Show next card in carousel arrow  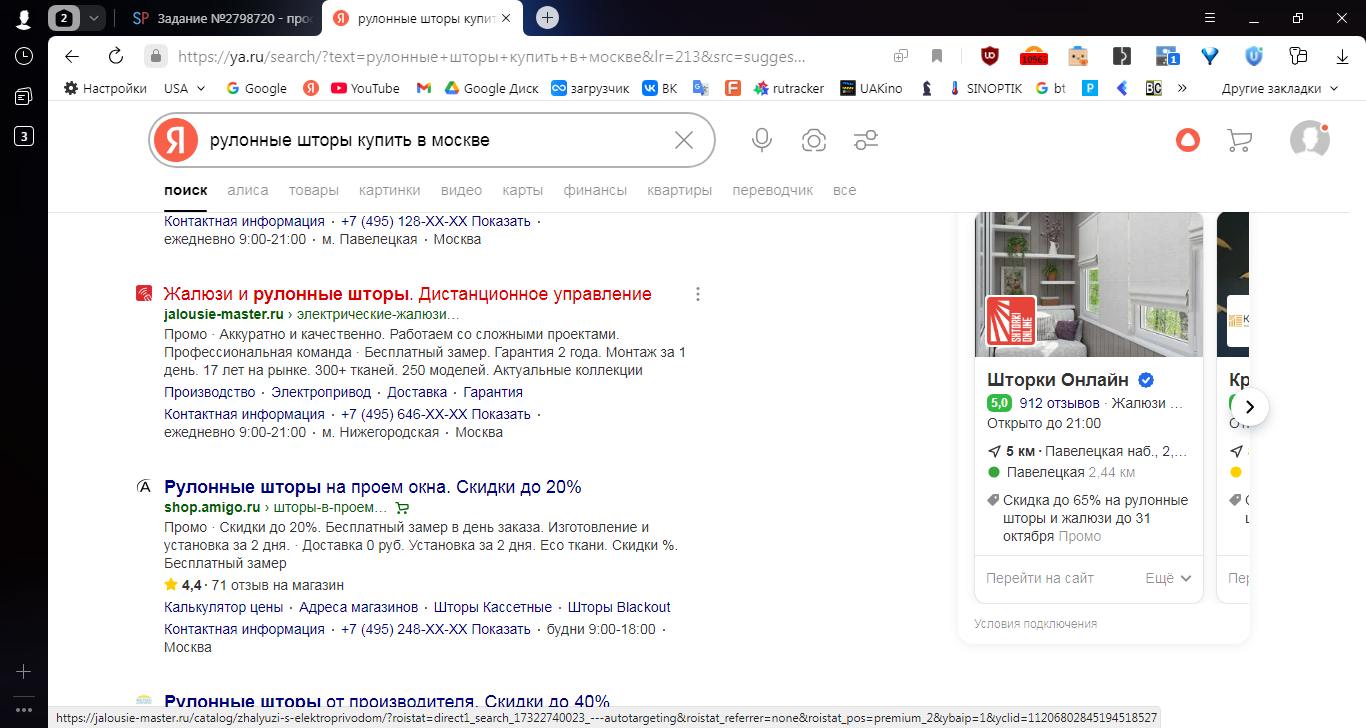coord(1249,407)
